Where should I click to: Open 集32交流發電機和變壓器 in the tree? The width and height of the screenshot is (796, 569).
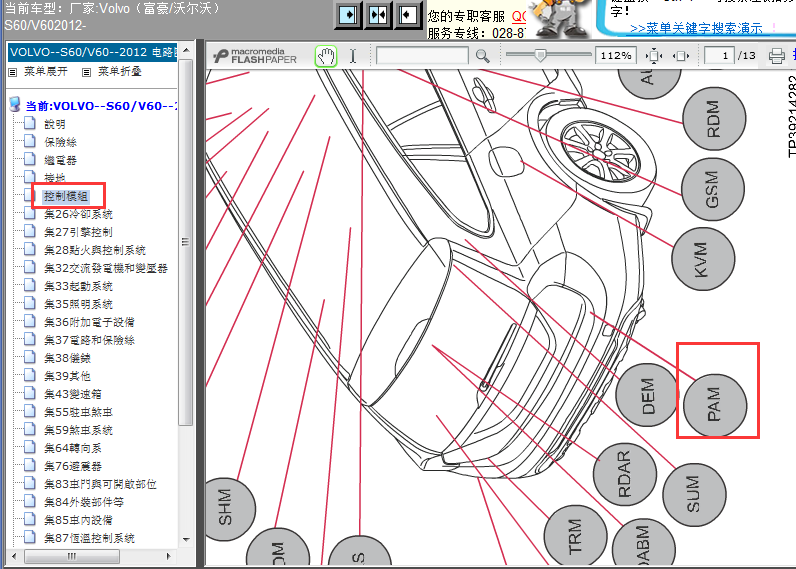[106, 268]
